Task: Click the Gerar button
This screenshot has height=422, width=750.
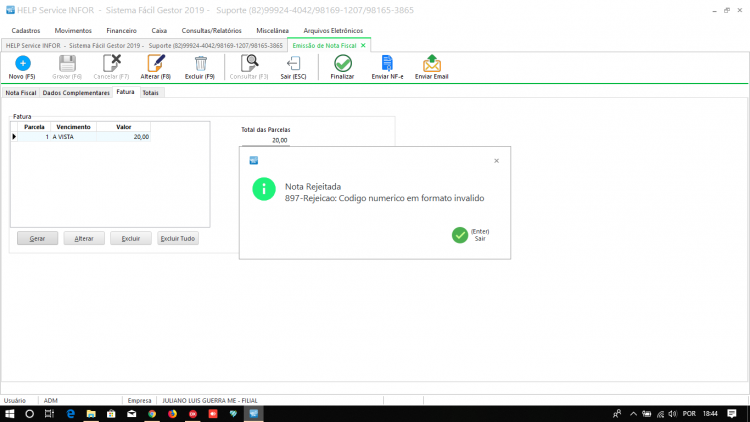Action: click(37, 238)
